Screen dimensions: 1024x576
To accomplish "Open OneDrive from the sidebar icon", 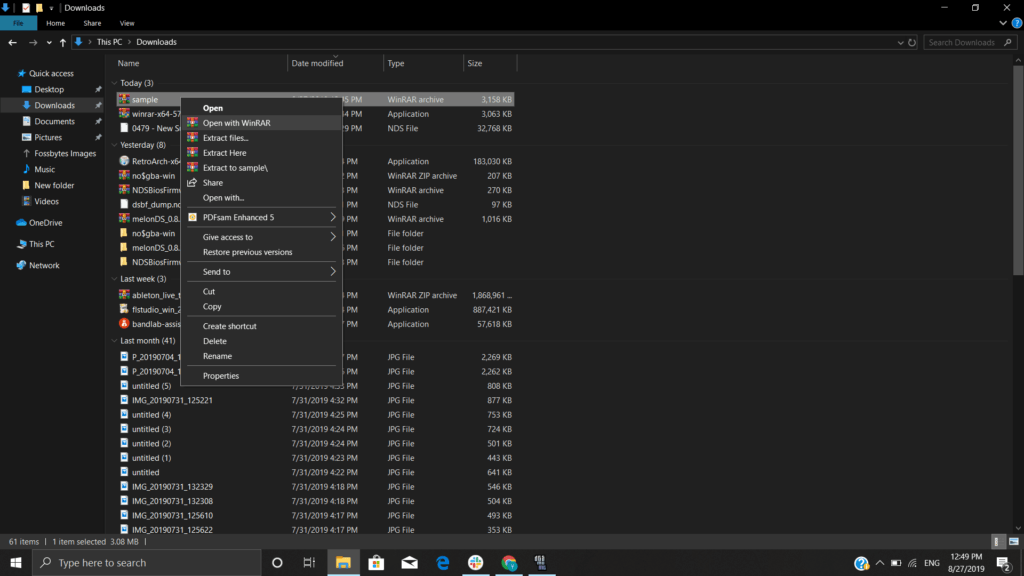I will pos(21,222).
